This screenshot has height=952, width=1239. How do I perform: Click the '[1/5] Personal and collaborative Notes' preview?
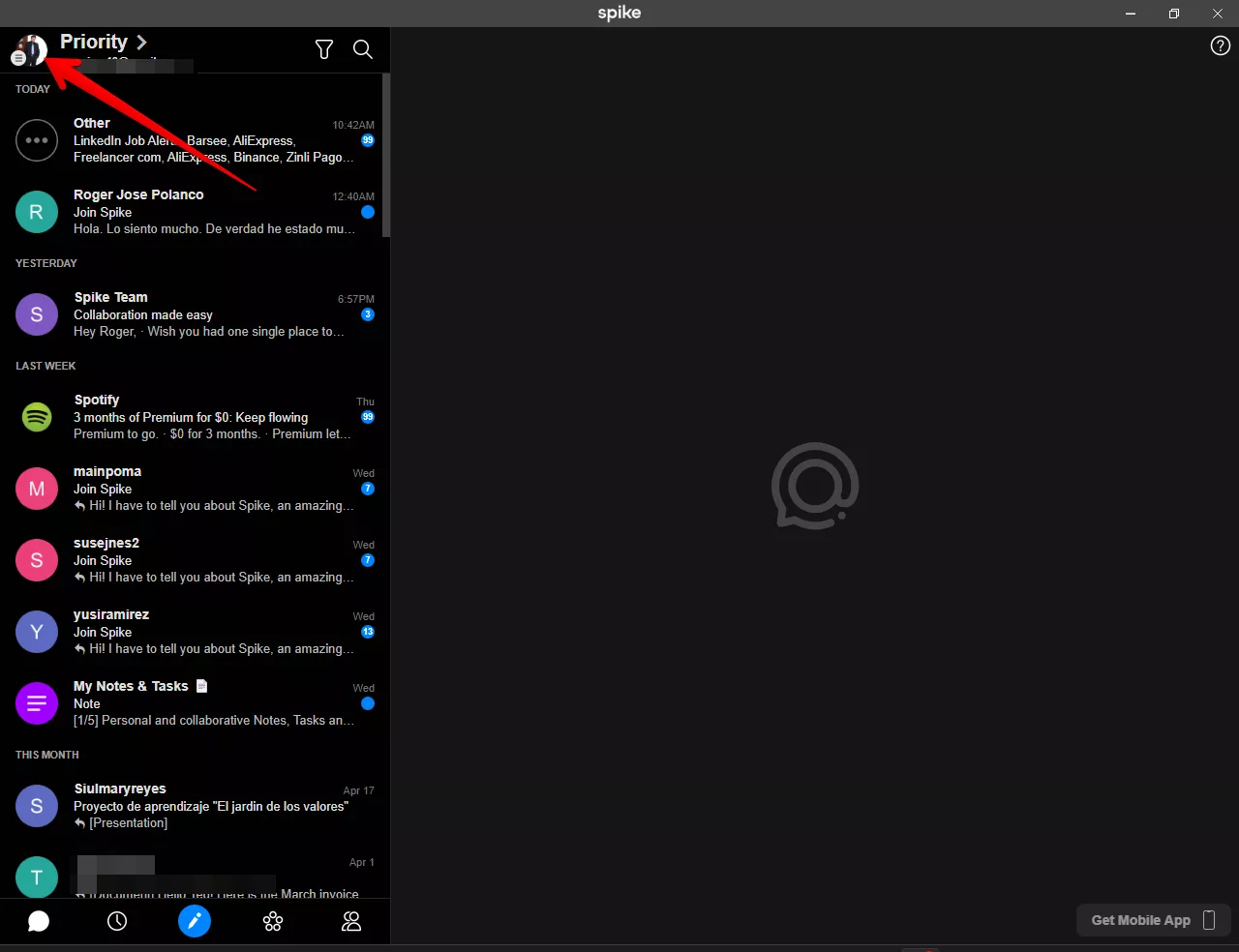point(214,721)
